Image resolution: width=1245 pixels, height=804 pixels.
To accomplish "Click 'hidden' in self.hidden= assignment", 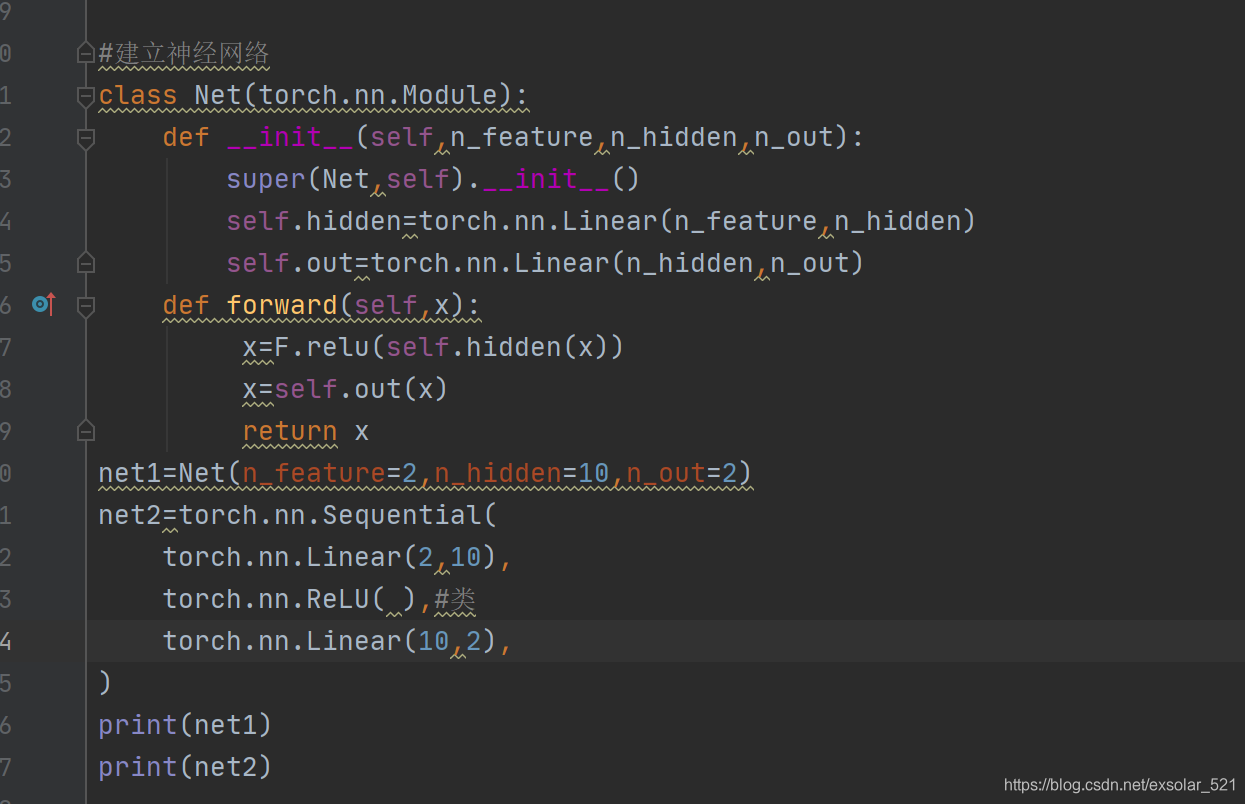I will click(x=354, y=221).
